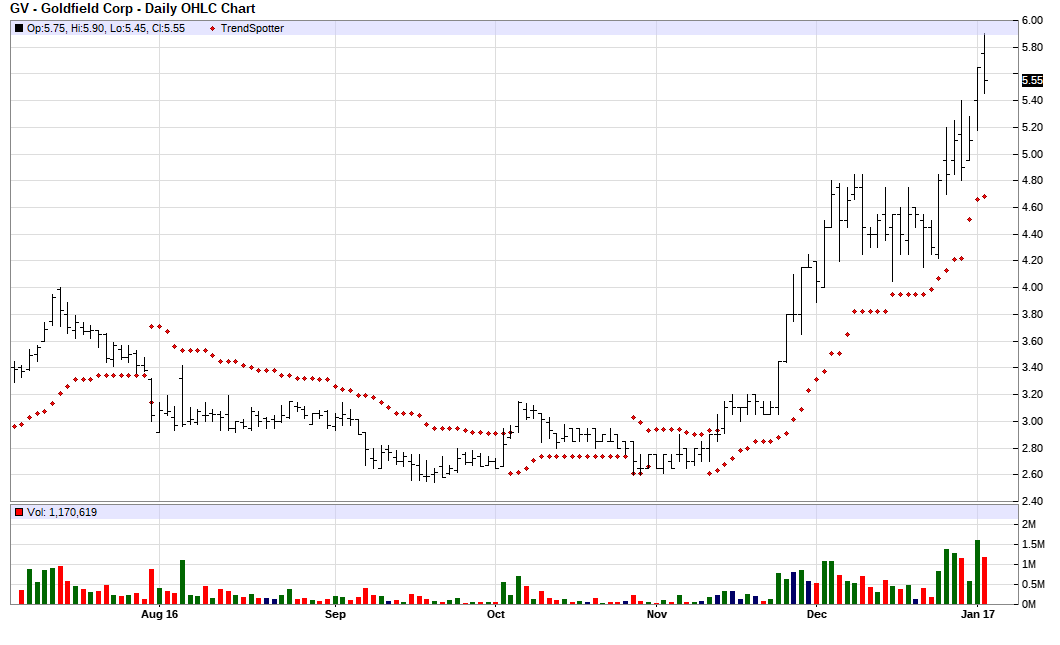Image resolution: width=1060 pixels, height=645 pixels.
Task: Select the OHLC values text in legend
Action: click(x=105, y=28)
